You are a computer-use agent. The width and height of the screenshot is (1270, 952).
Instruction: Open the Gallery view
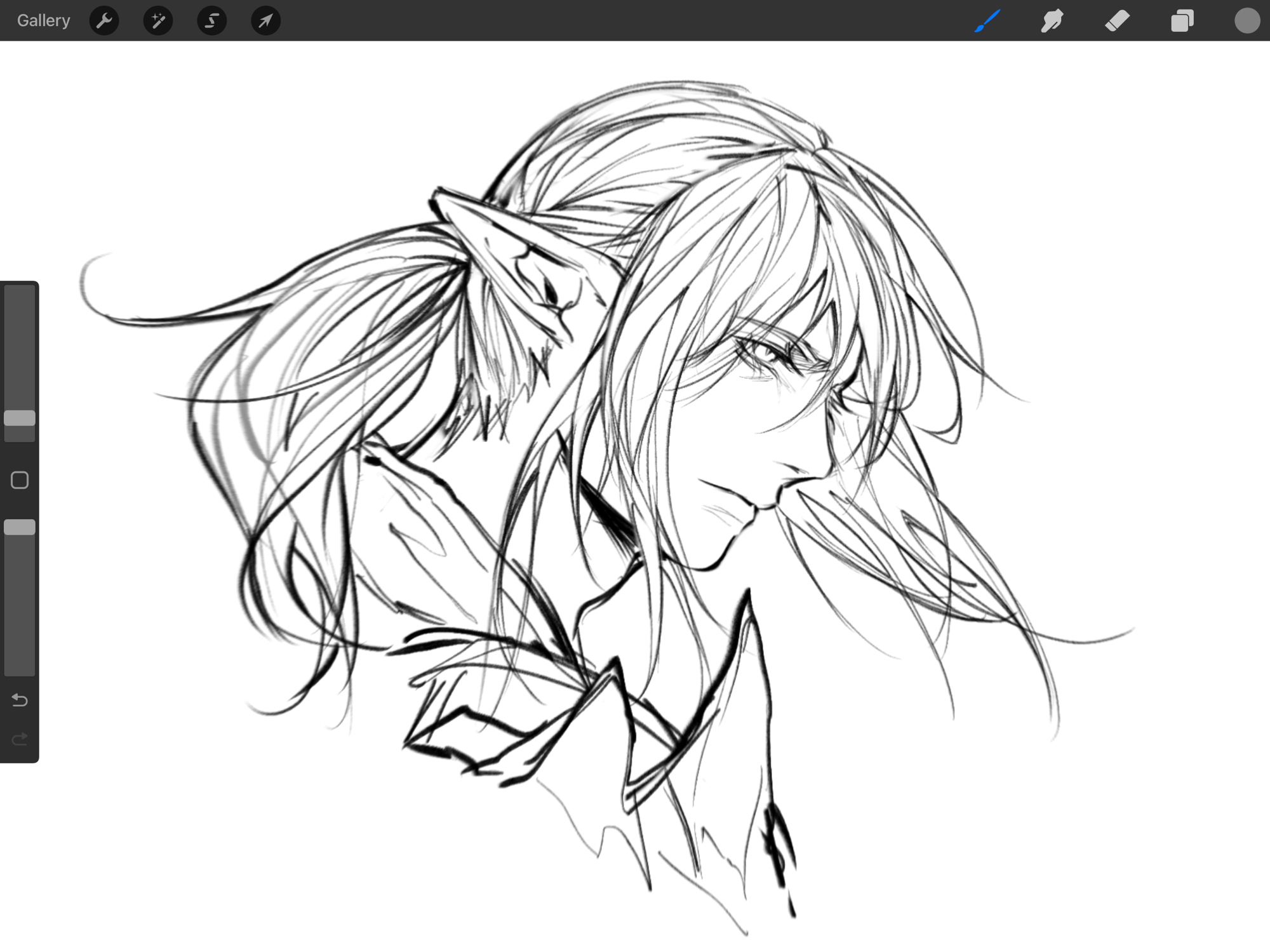point(43,20)
